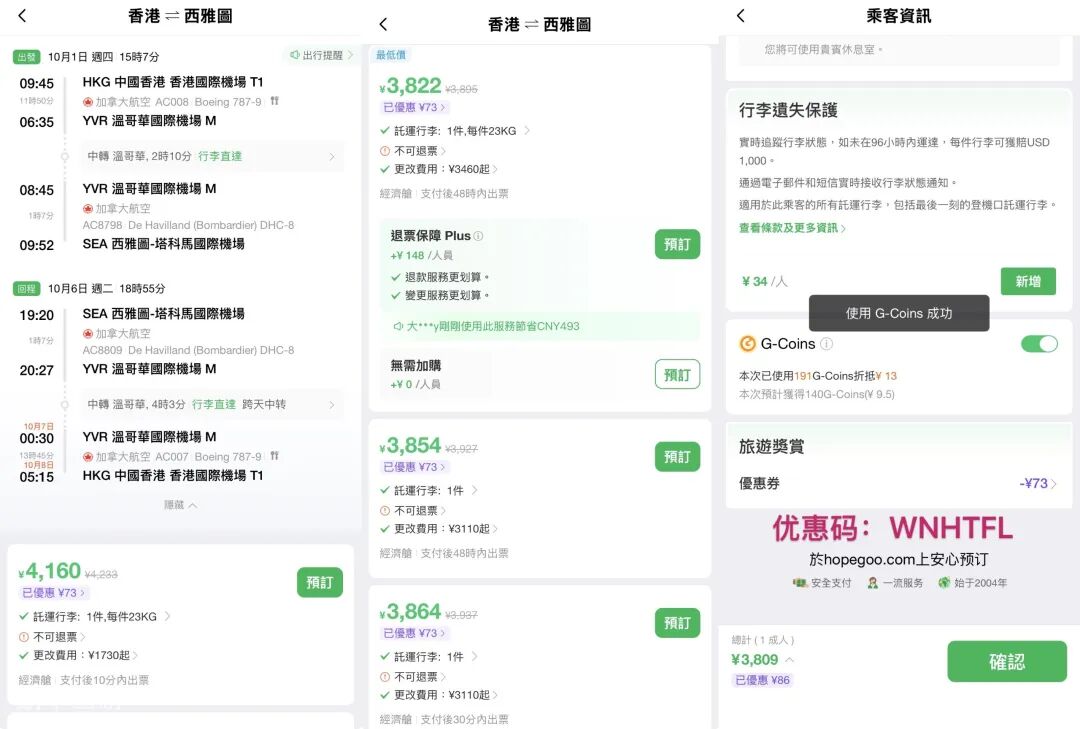Expand the 中轉 溫哥華 2時10分 layover details

tap(211, 156)
